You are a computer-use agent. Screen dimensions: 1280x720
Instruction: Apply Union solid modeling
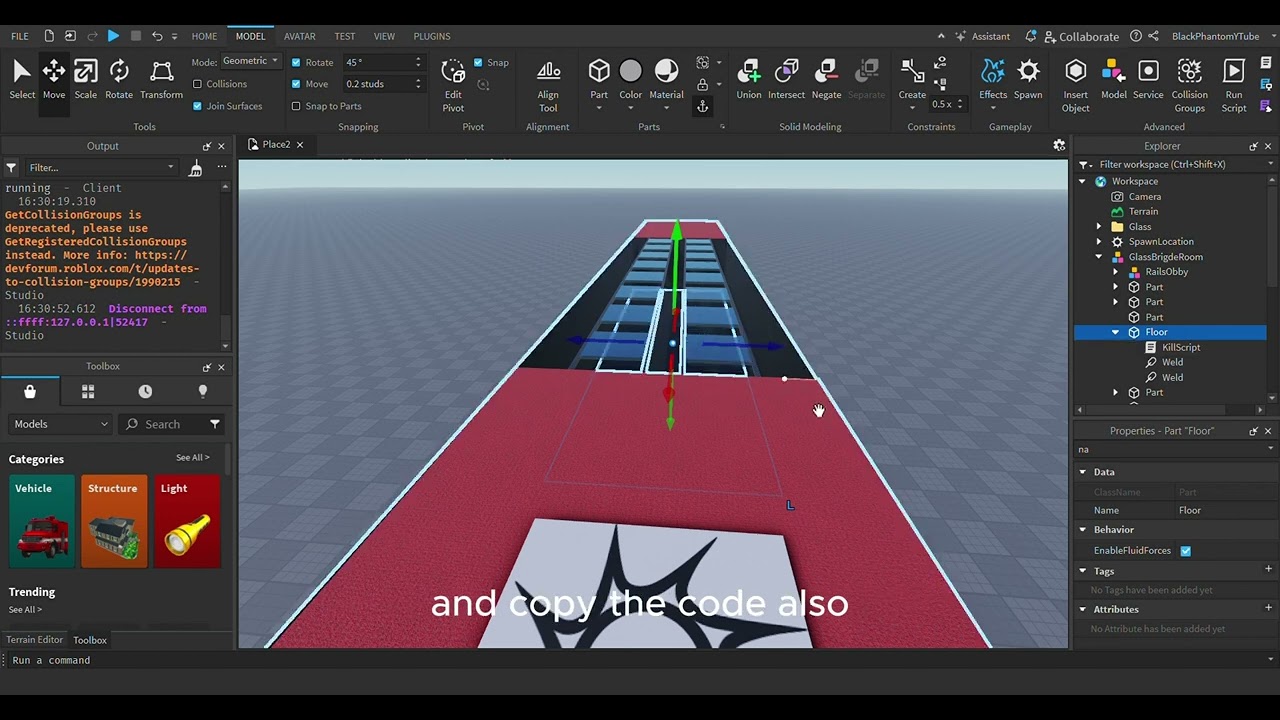pos(749,80)
